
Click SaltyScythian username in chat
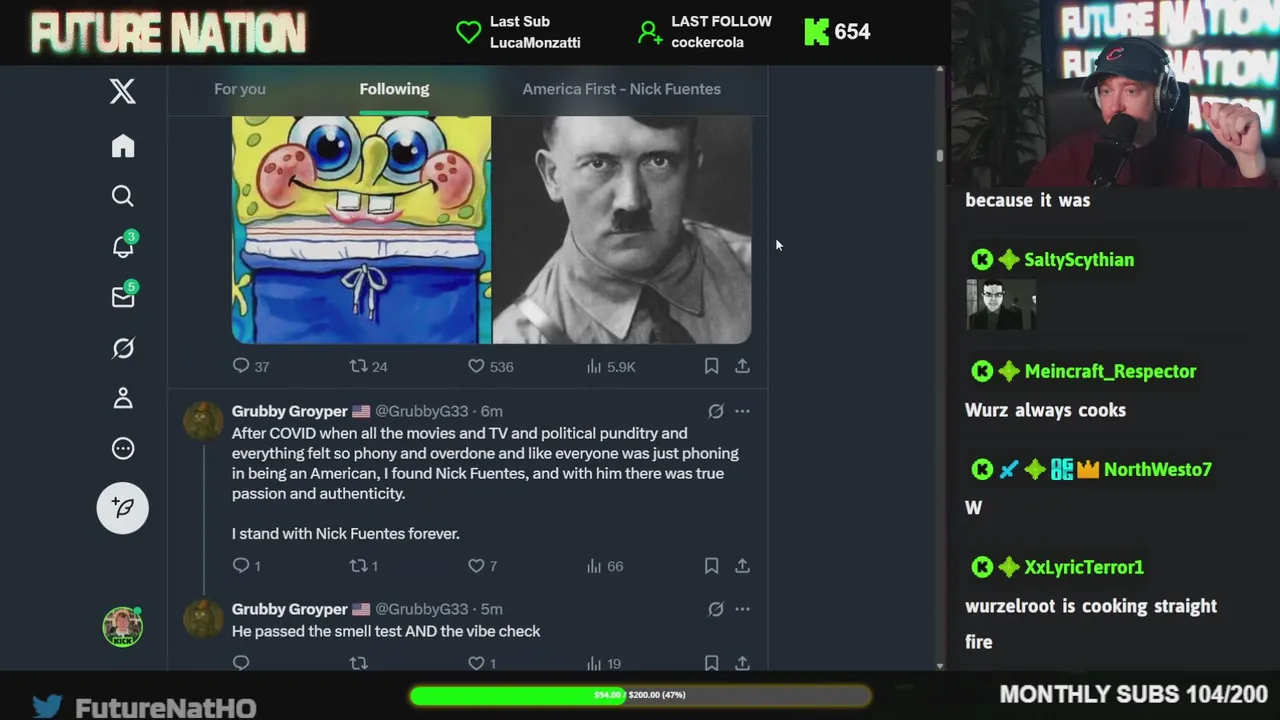1079,260
